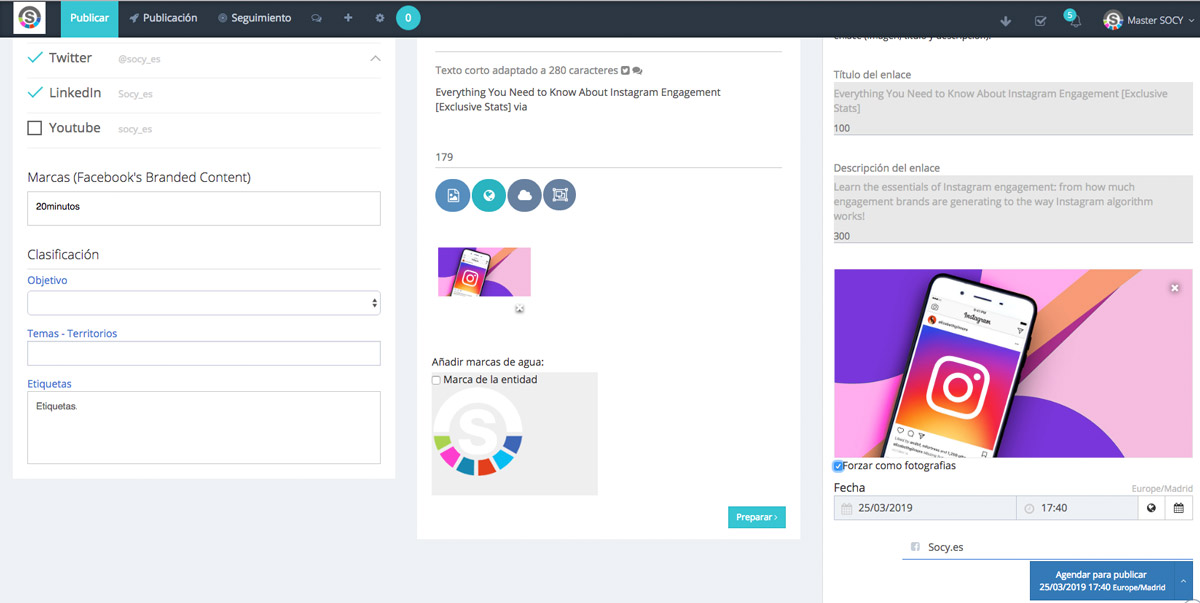This screenshot has height=603, width=1200.
Task: Click the teal counter badge showing 0
Action: point(408,18)
